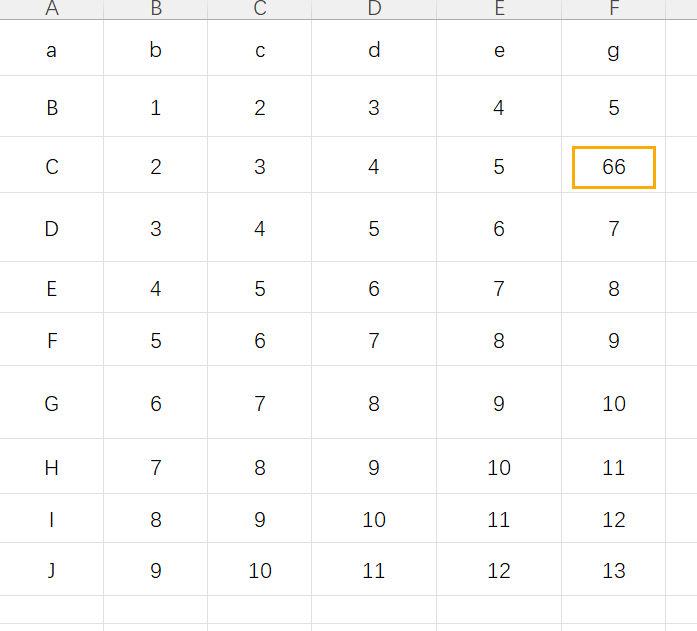Viewport: 697px width, 631px height.
Task: Click the 10 in row G
Action: (613, 403)
